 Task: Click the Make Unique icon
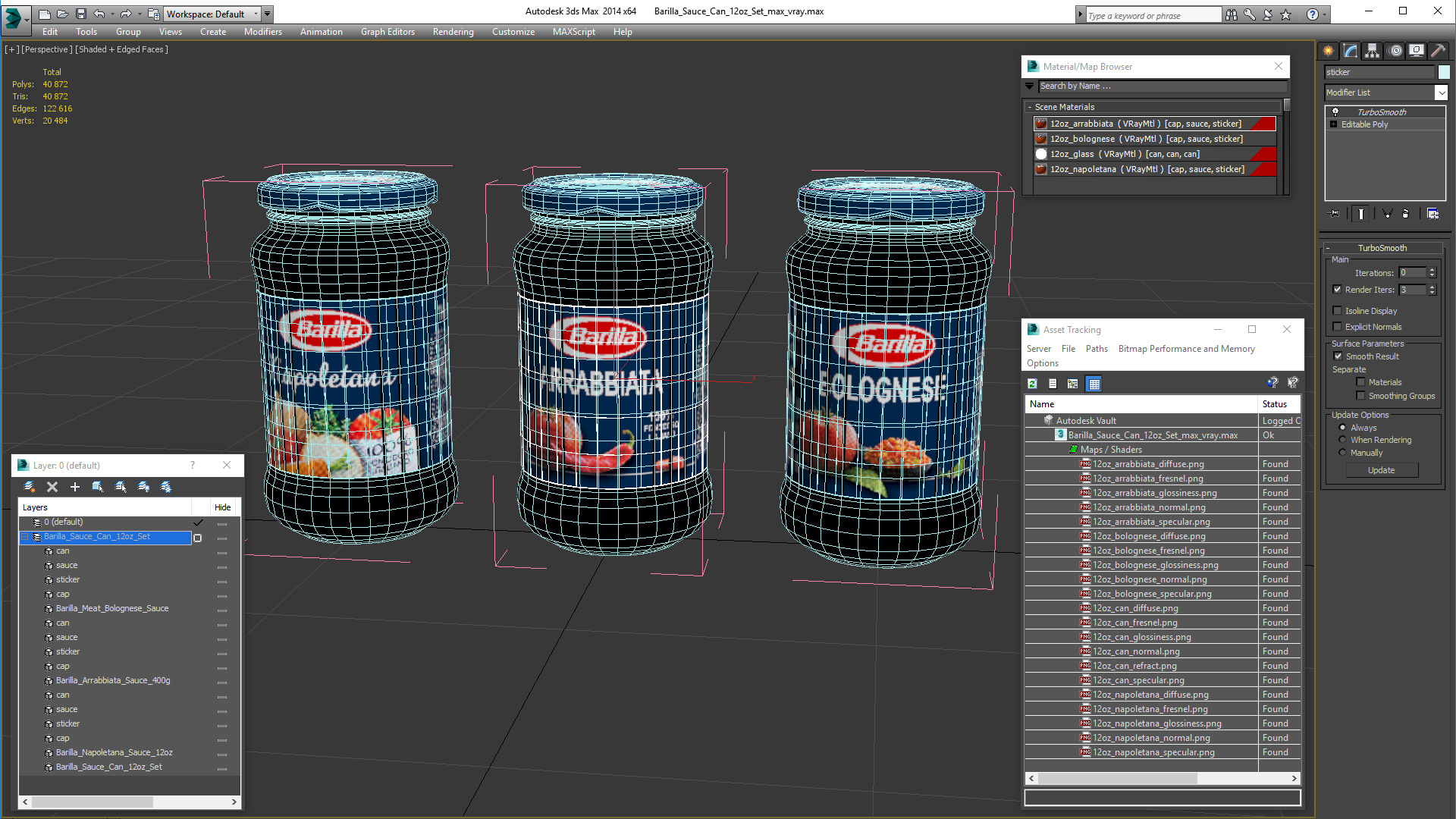point(1387,214)
